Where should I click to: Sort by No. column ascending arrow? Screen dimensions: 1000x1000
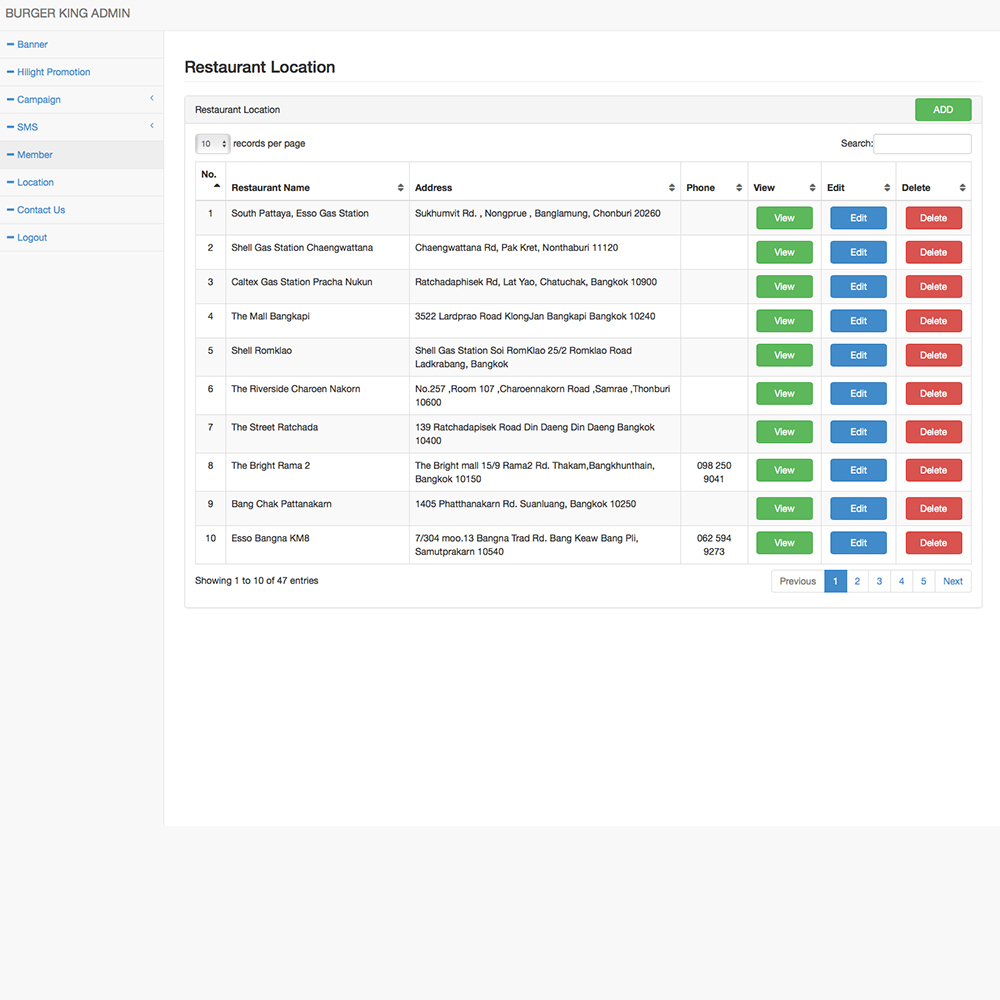point(217,186)
